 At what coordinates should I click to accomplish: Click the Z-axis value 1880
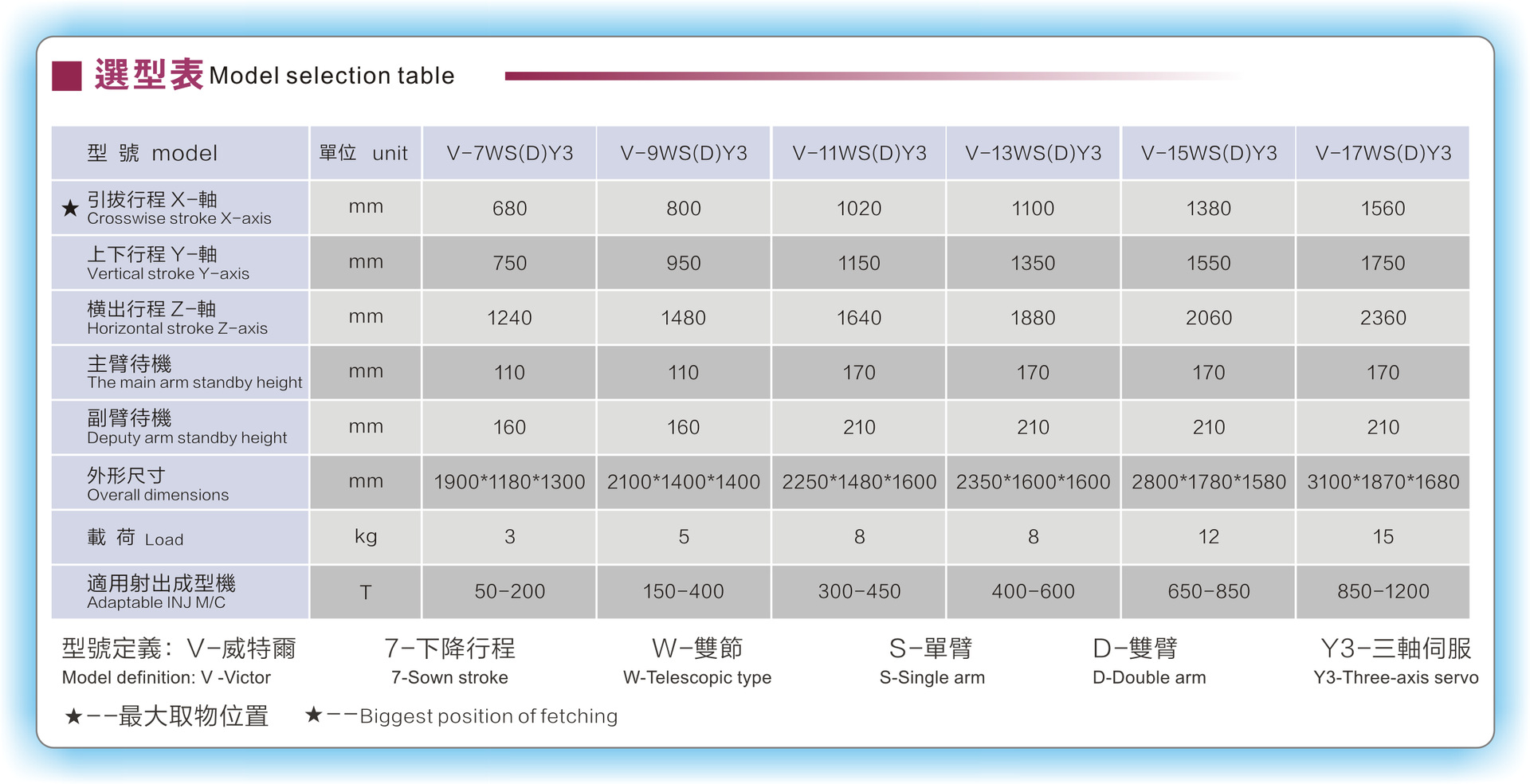click(1034, 318)
